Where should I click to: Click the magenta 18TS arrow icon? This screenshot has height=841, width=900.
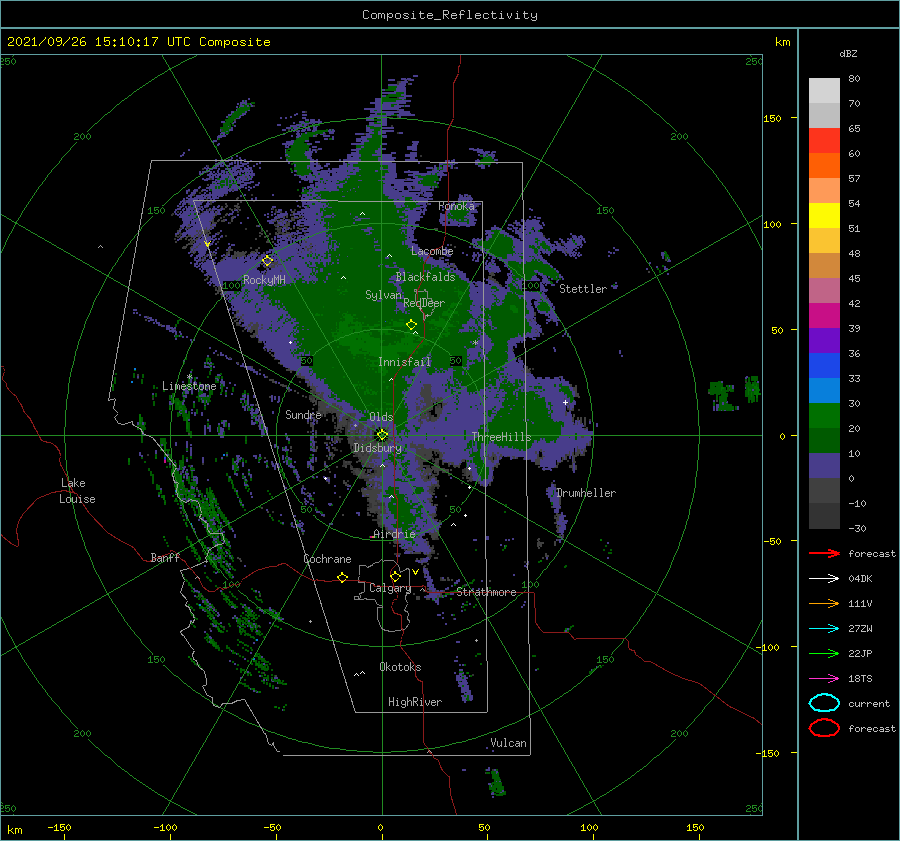pyautogui.click(x=824, y=679)
